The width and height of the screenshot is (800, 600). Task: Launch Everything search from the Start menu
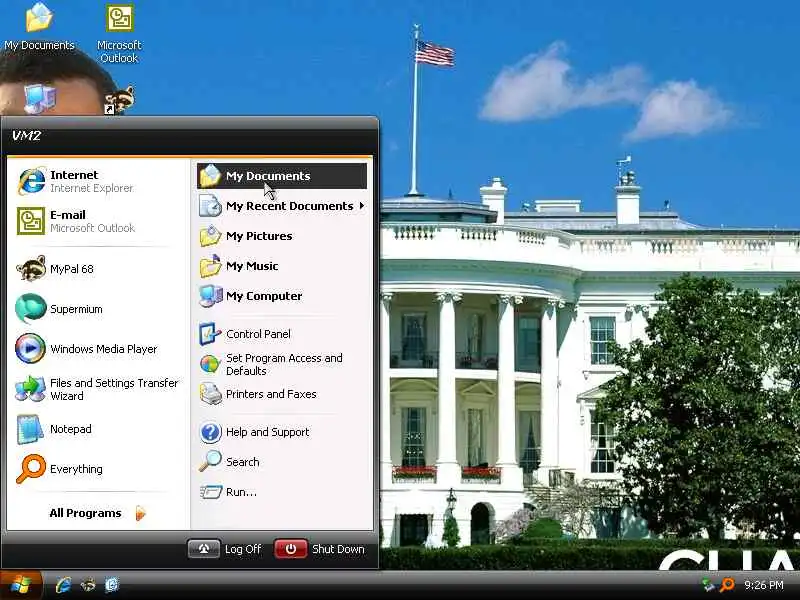click(x=97, y=469)
